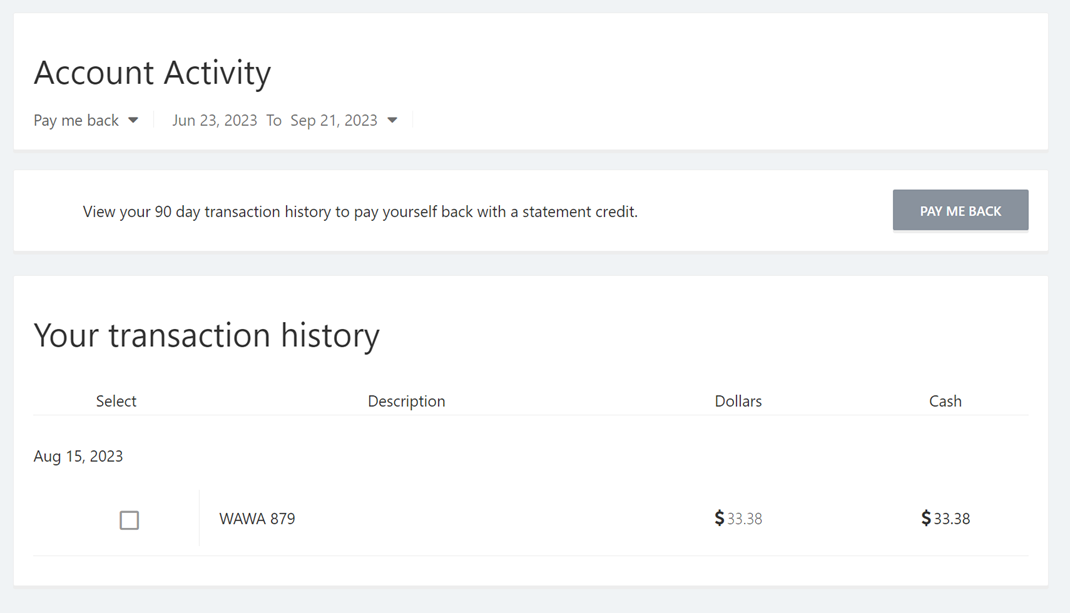The width and height of the screenshot is (1070, 613).
Task: Expand the date range dropdown arrow
Action: (392, 120)
